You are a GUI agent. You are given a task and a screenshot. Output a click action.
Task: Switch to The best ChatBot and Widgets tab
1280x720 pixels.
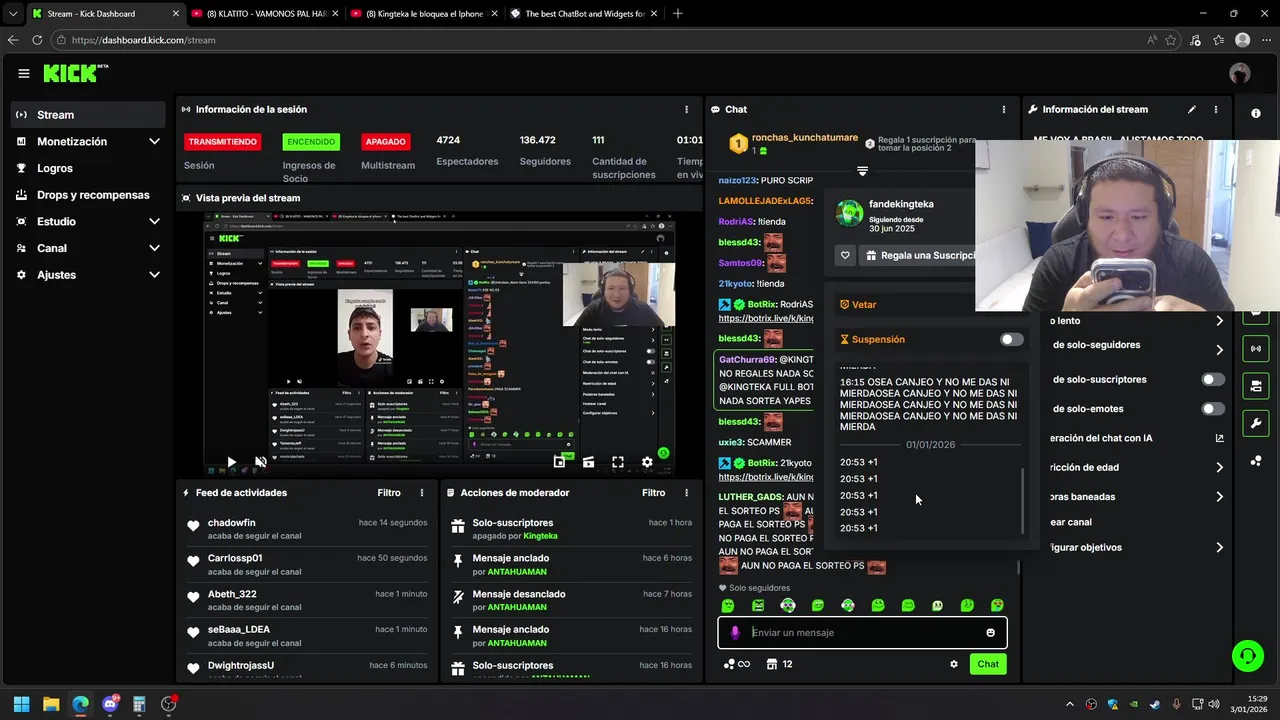(x=584, y=14)
